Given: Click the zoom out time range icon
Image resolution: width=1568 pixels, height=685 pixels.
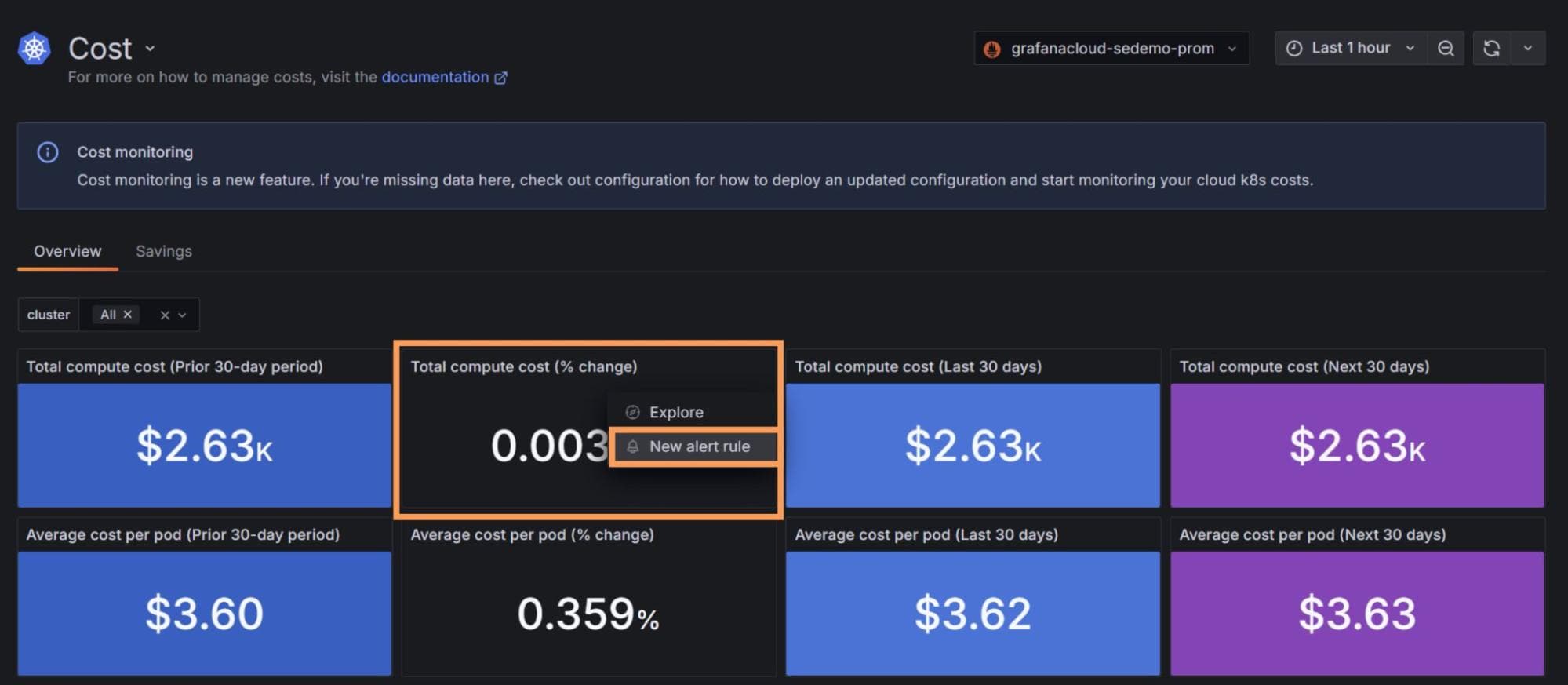Looking at the screenshot, I should tap(1446, 48).
